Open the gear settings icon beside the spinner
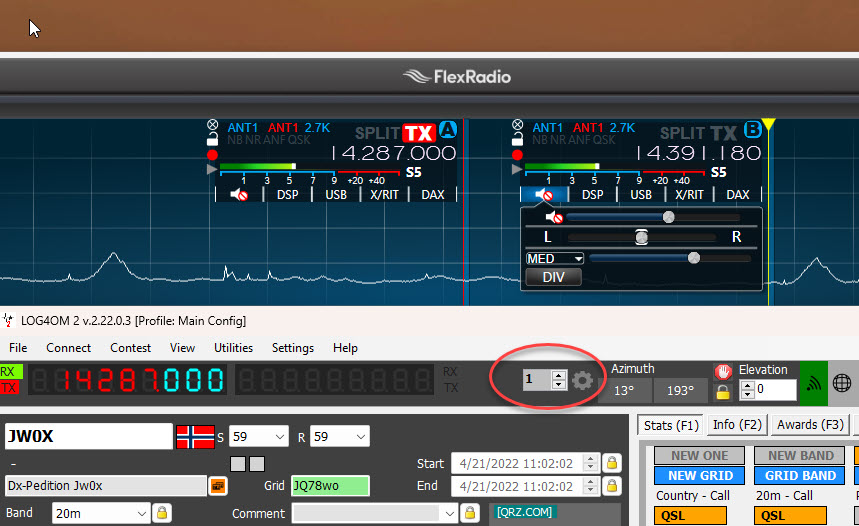This screenshot has width=859, height=526. [x=582, y=380]
